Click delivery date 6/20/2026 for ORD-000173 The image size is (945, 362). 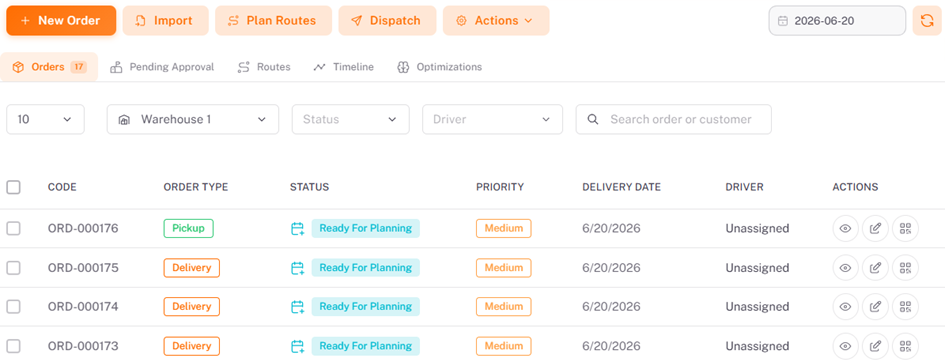pyautogui.click(x=611, y=346)
